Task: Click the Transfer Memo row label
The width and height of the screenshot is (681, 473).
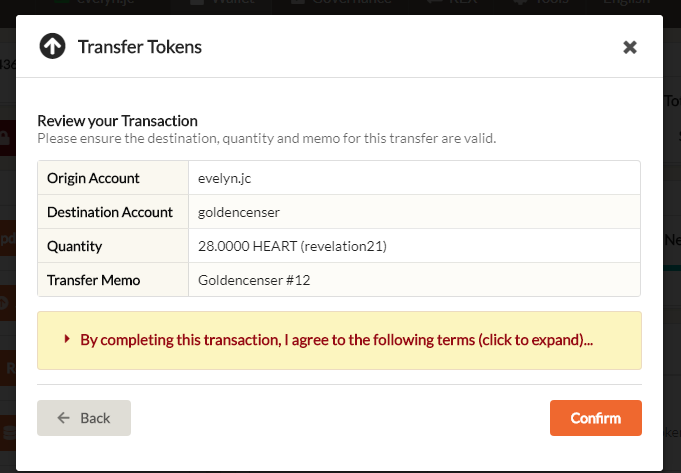Action: click(94, 280)
